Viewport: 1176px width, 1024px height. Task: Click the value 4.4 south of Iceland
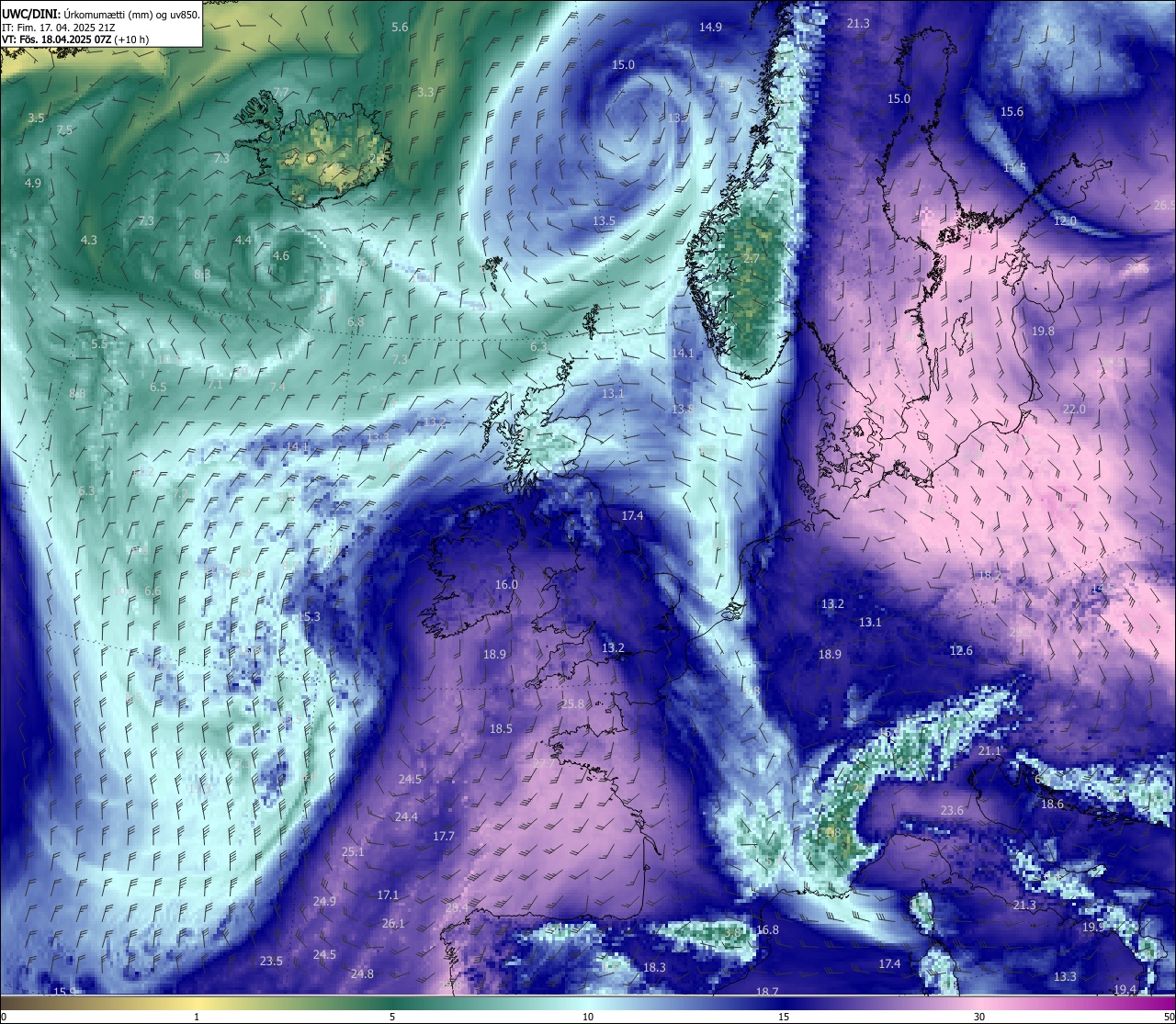(x=243, y=240)
